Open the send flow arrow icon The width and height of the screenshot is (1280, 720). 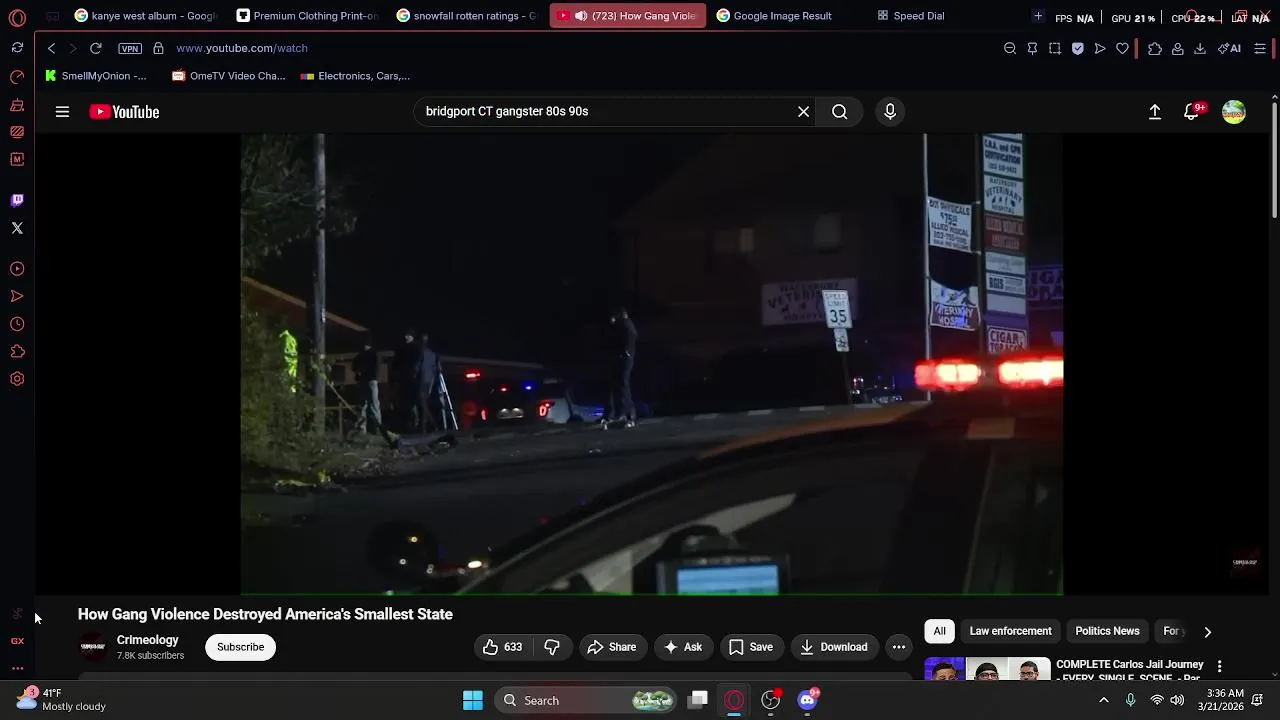click(x=1100, y=48)
